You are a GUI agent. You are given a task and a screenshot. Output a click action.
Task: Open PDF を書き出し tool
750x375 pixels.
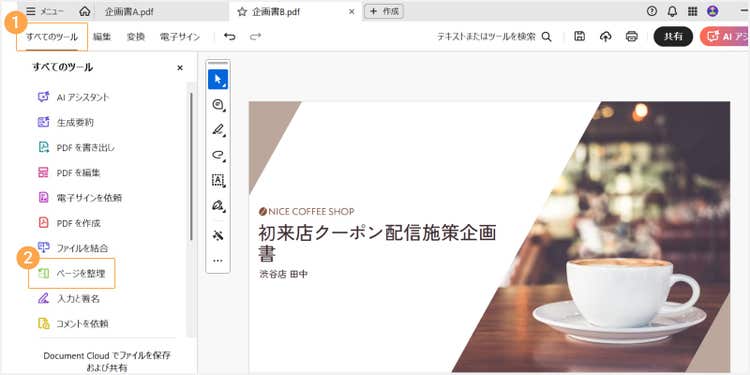pyautogui.click(x=76, y=147)
